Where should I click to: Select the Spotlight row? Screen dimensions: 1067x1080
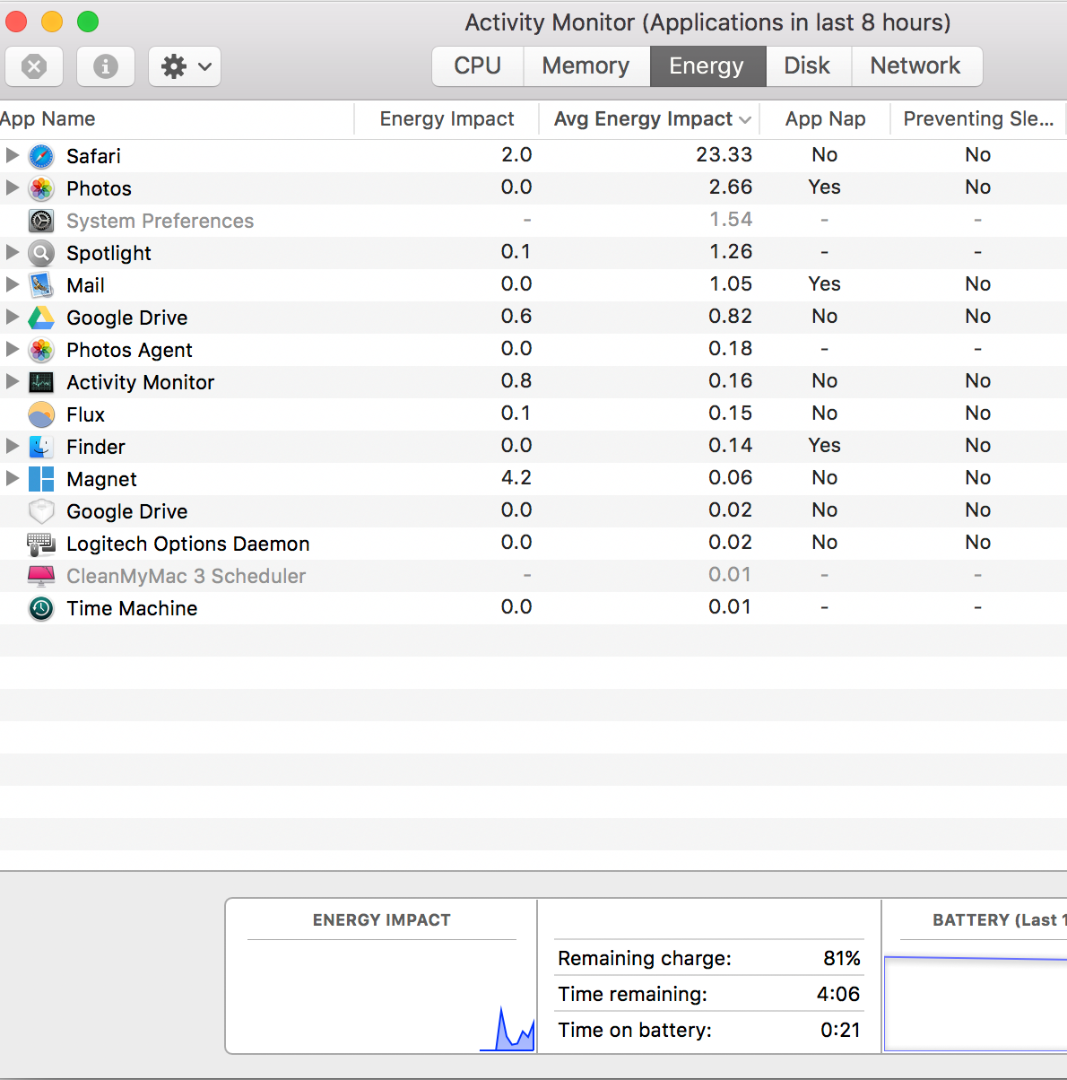click(109, 253)
